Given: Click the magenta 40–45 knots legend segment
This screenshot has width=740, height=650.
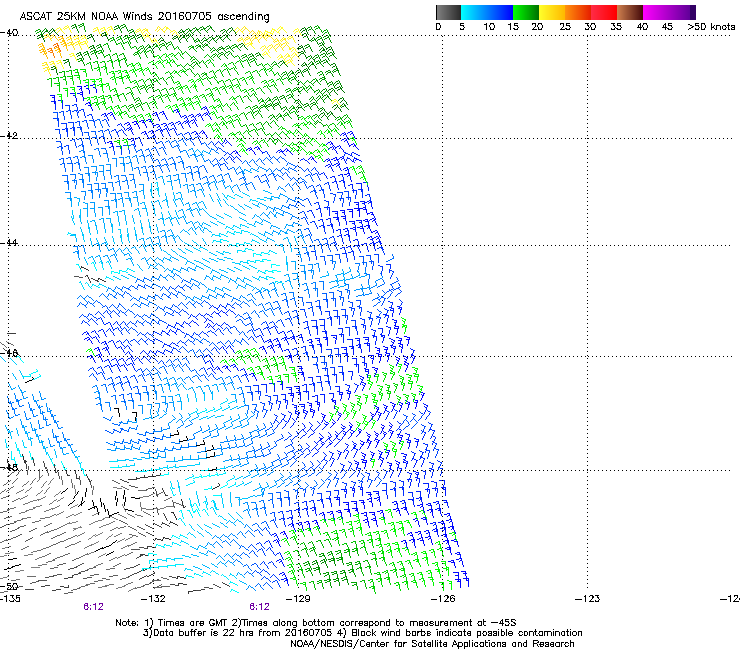Looking at the screenshot, I should (x=656, y=12).
